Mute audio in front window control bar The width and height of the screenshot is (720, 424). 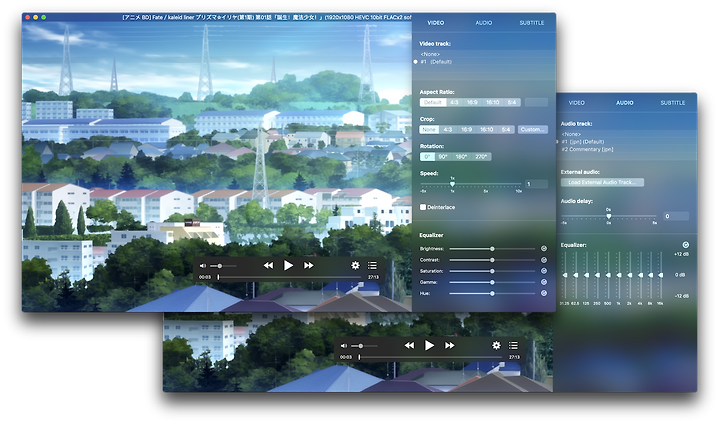pos(202,266)
